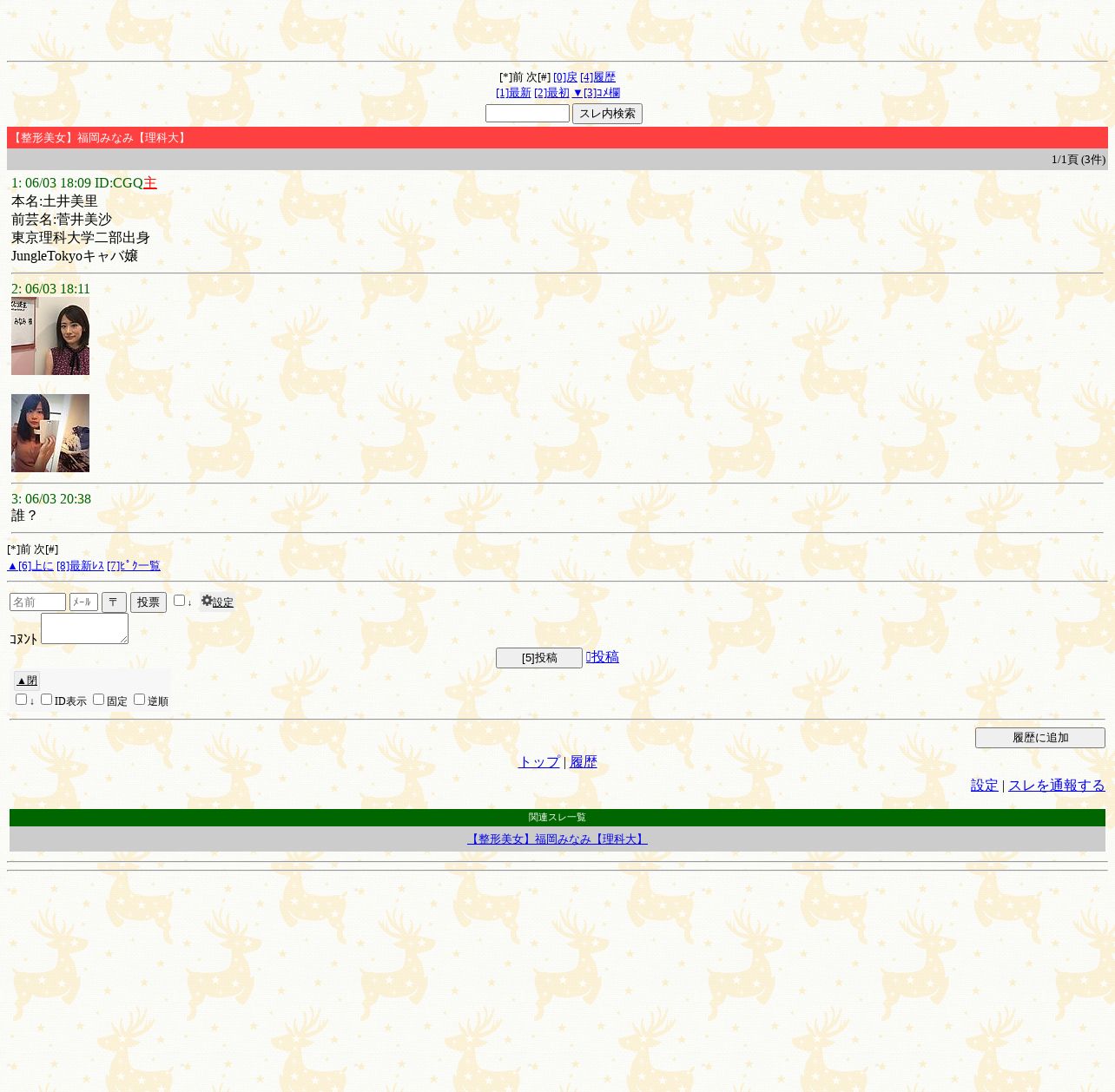Click the red 主 mark on post 1
The width and height of the screenshot is (1115, 1092).
150,183
